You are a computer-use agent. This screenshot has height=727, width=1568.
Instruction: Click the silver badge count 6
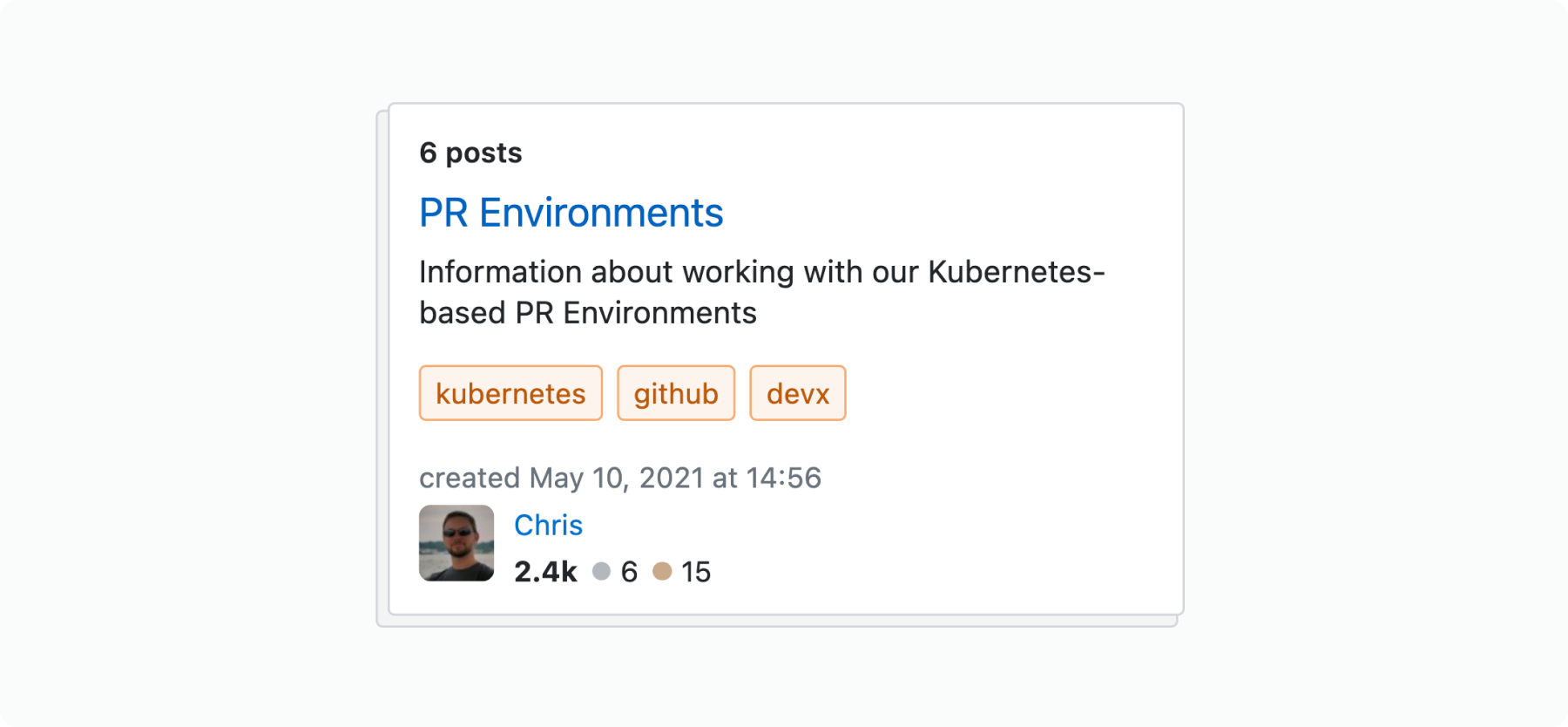pos(629,572)
